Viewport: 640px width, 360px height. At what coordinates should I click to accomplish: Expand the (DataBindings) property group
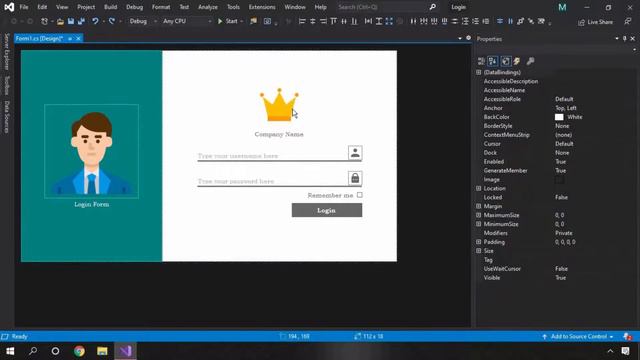tap(479, 72)
